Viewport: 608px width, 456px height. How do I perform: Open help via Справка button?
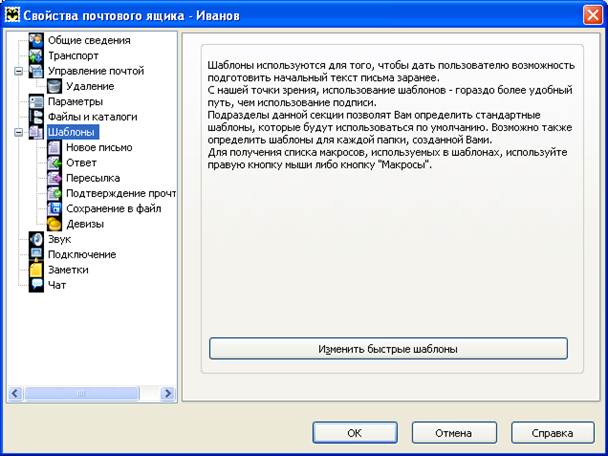pyautogui.click(x=553, y=433)
